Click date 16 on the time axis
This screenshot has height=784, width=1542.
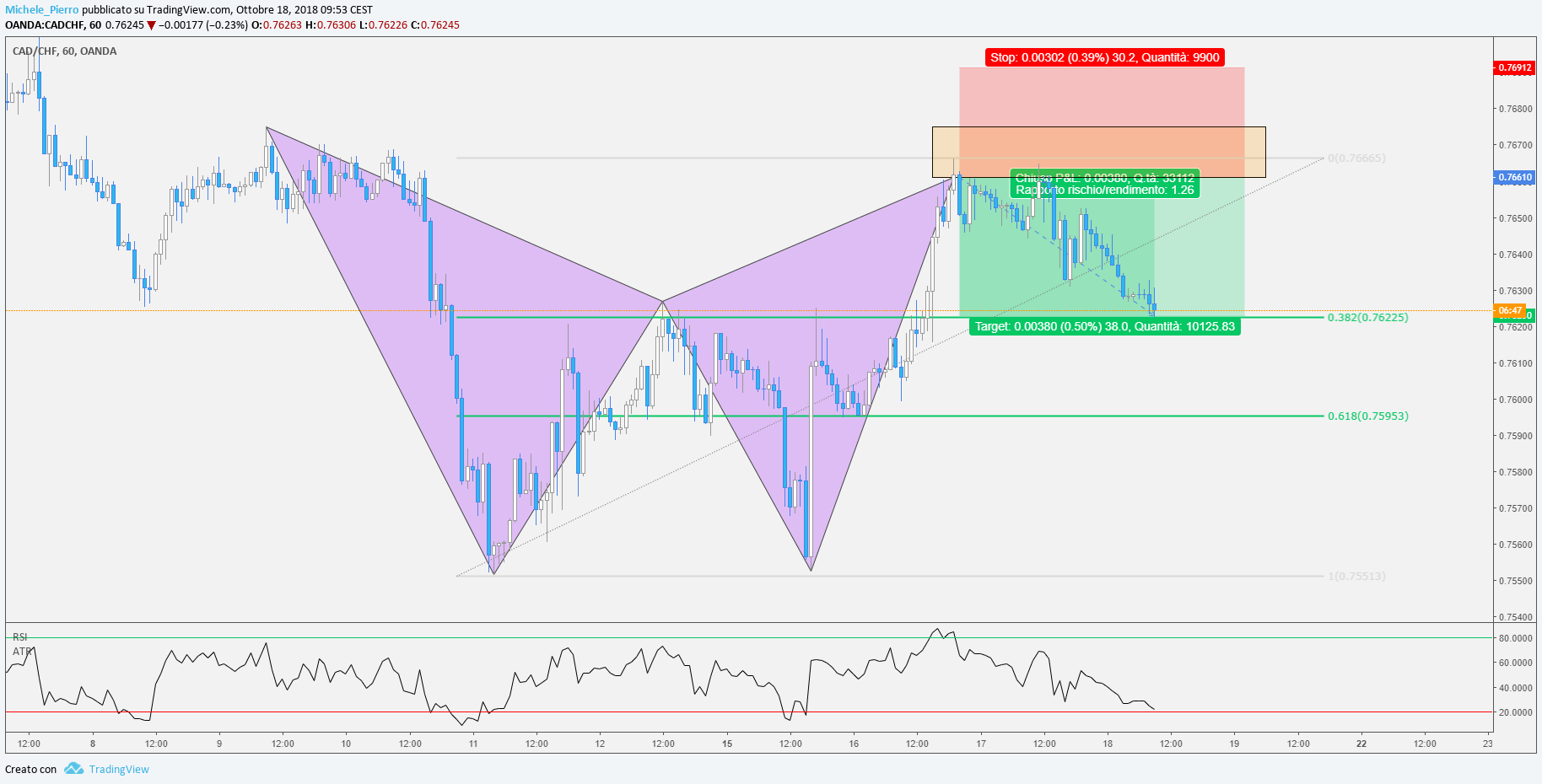(854, 744)
